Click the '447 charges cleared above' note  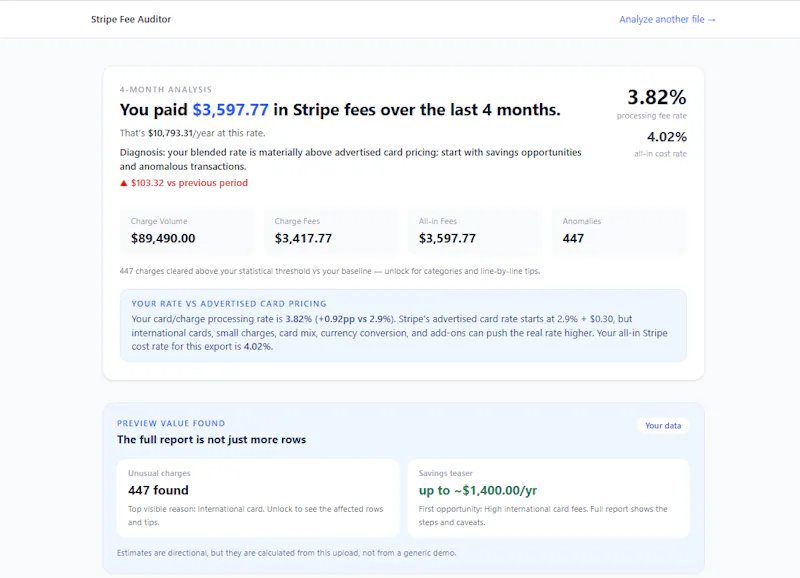tap(330, 271)
